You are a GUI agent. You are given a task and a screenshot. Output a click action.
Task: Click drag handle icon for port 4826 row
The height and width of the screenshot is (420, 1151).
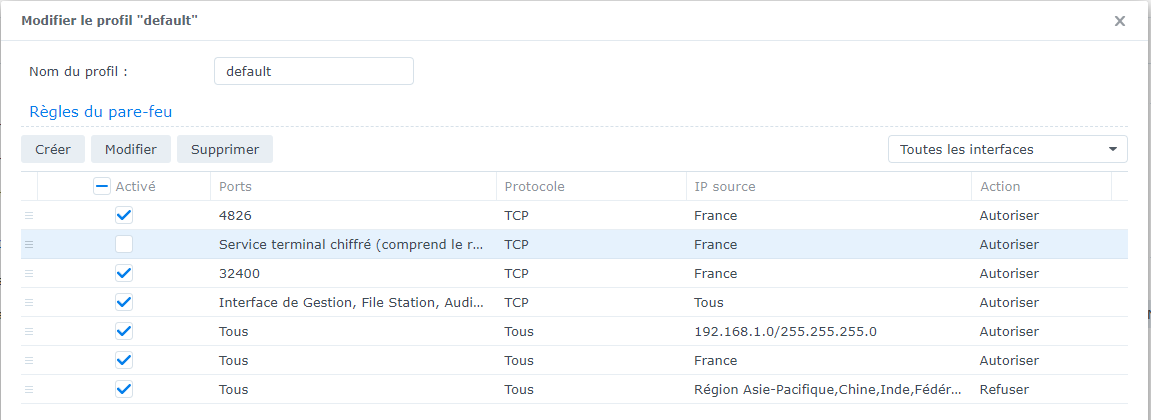click(29, 215)
